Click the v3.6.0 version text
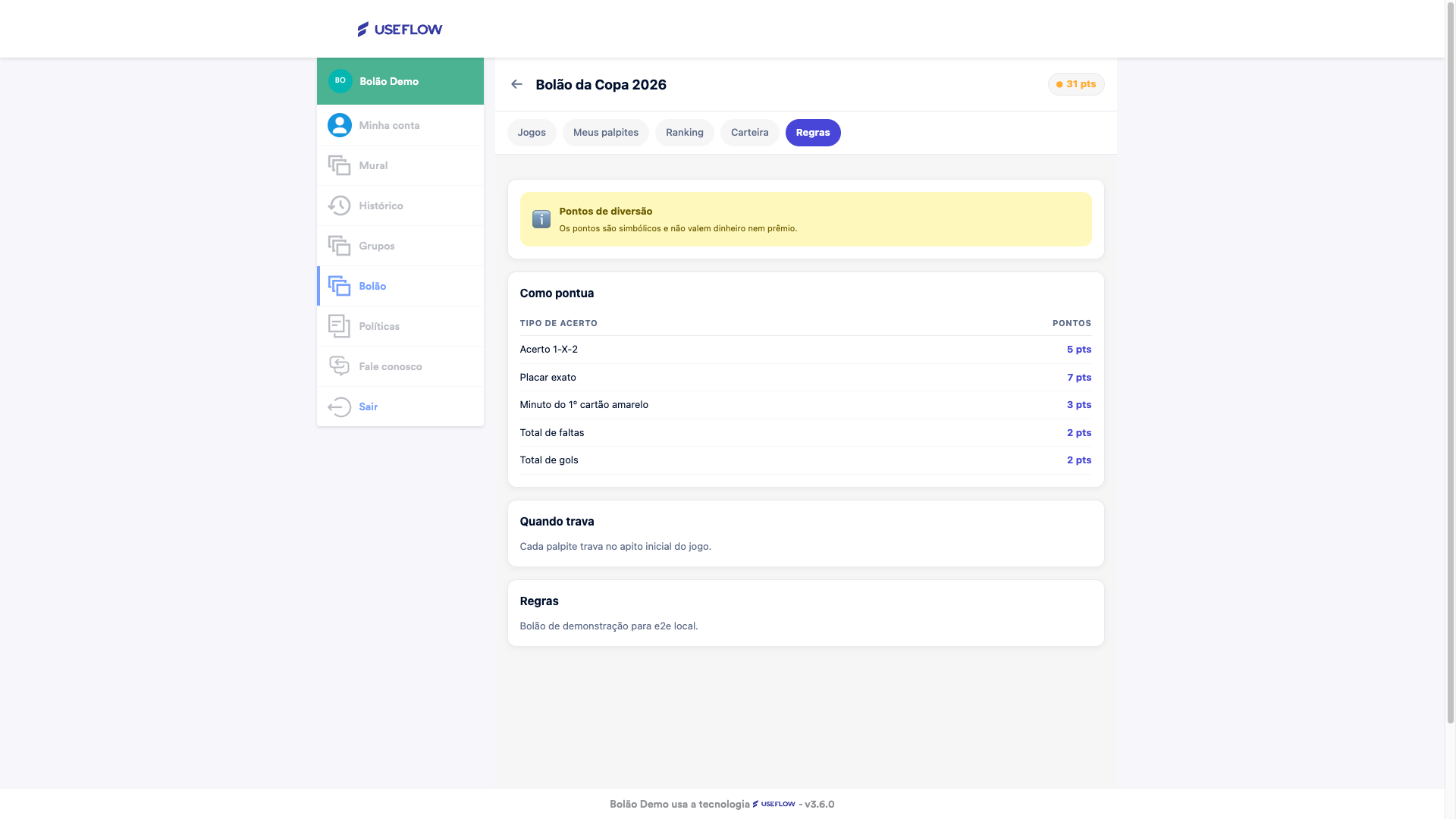1456x819 pixels. (819, 804)
